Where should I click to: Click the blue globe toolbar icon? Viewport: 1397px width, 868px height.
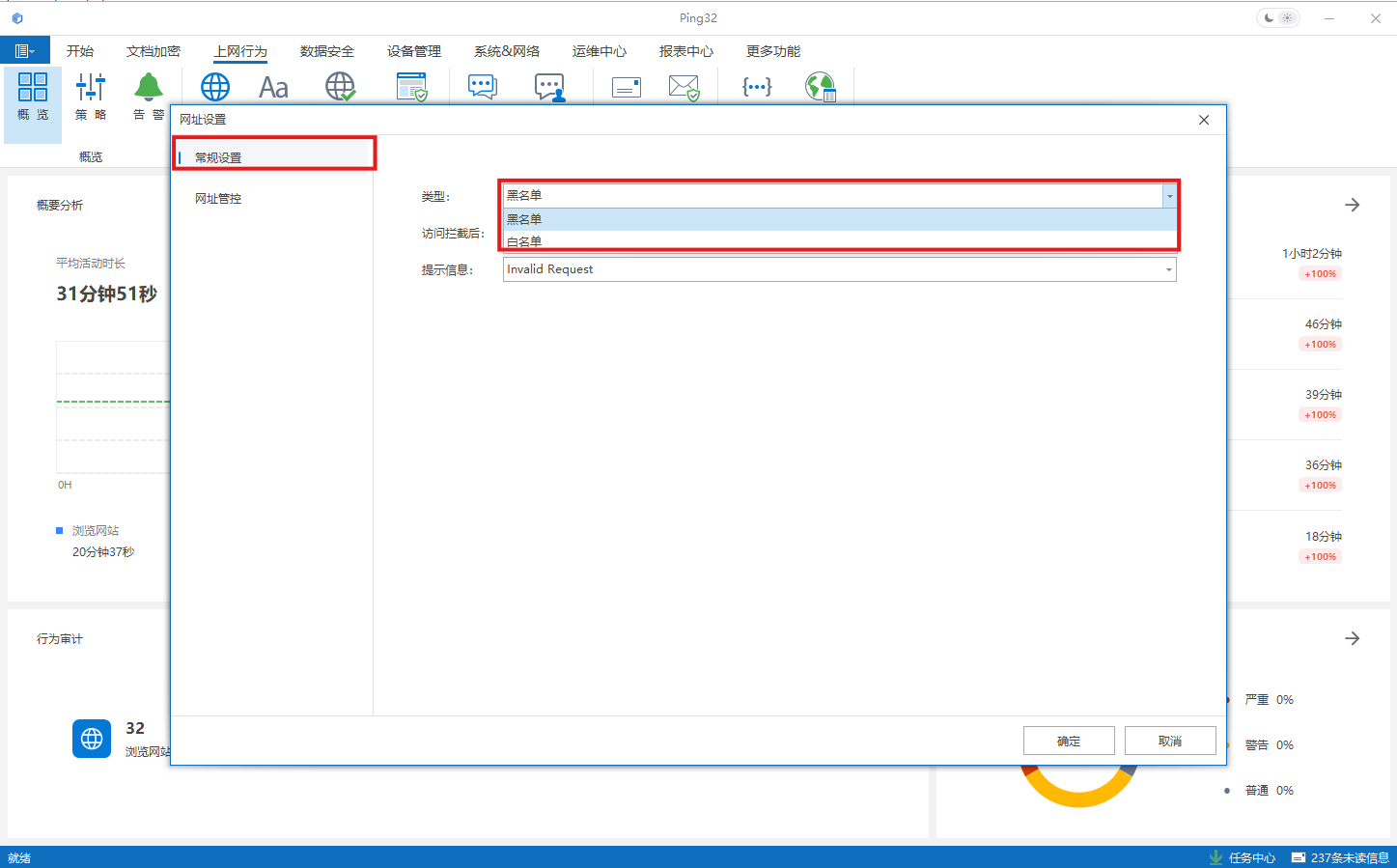(214, 87)
